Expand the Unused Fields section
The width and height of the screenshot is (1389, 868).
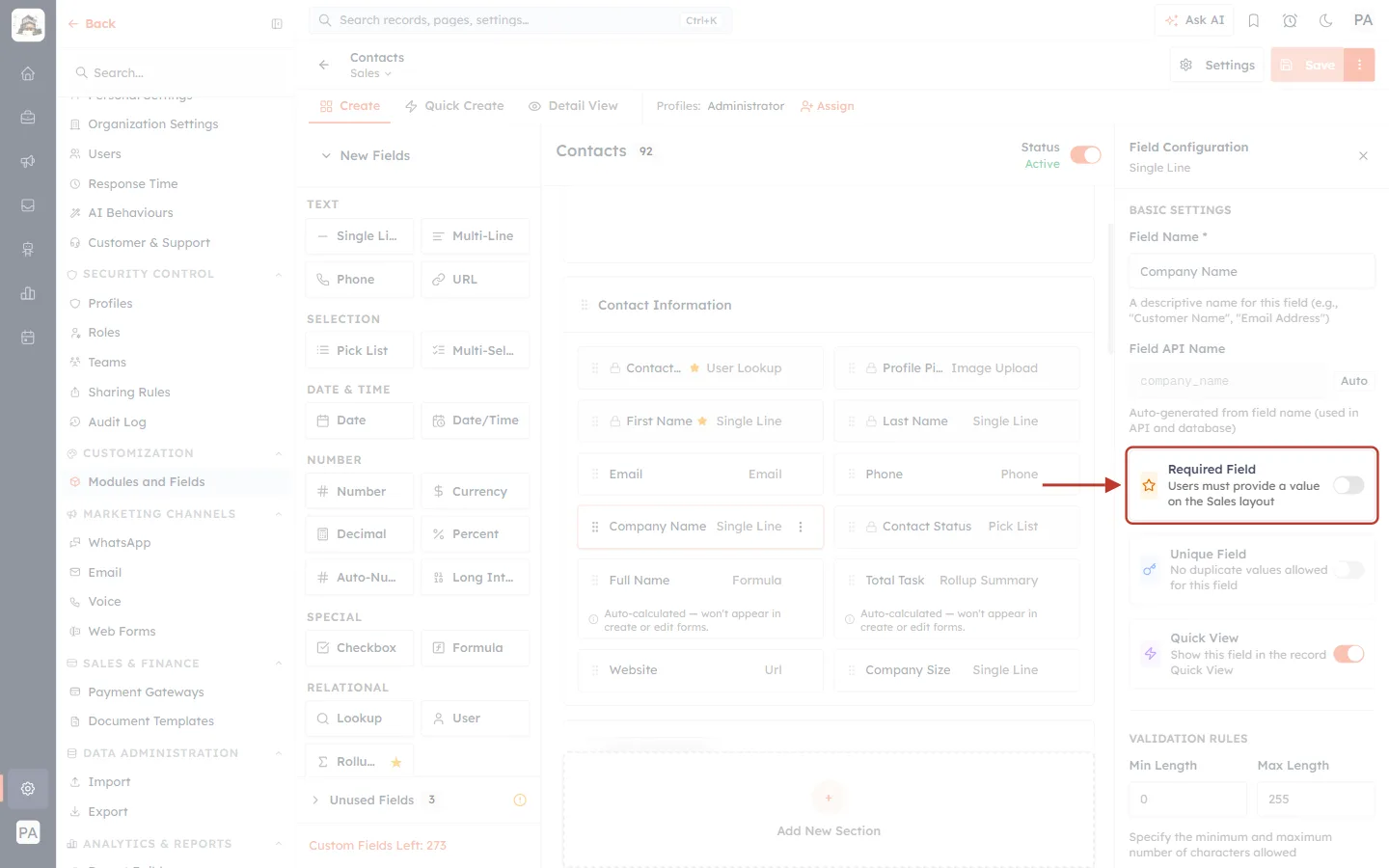coord(315,800)
